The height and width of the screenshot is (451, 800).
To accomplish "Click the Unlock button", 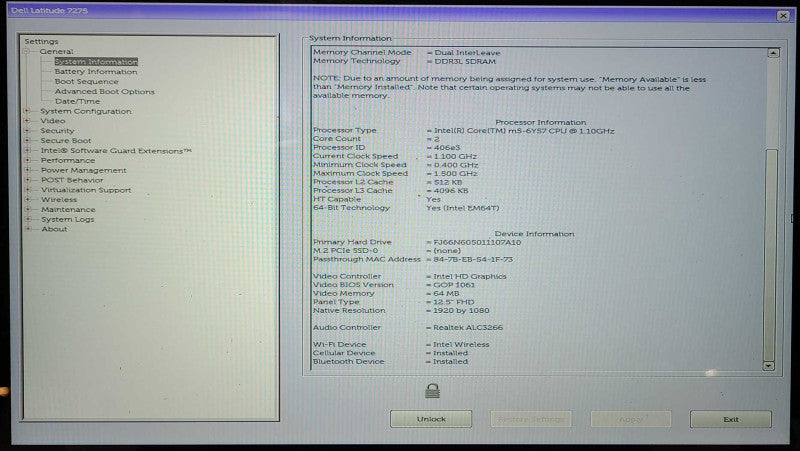I will point(431,419).
